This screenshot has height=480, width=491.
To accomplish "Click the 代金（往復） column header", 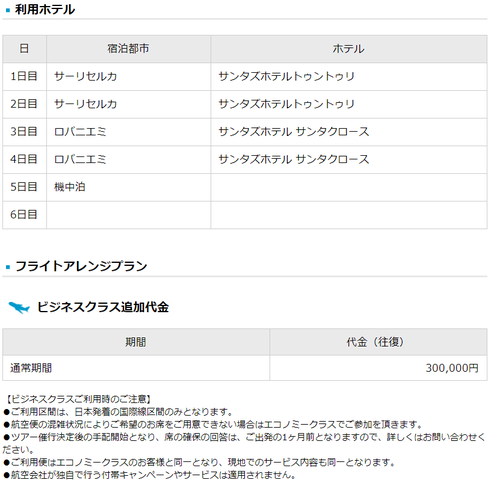I will point(378,342).
